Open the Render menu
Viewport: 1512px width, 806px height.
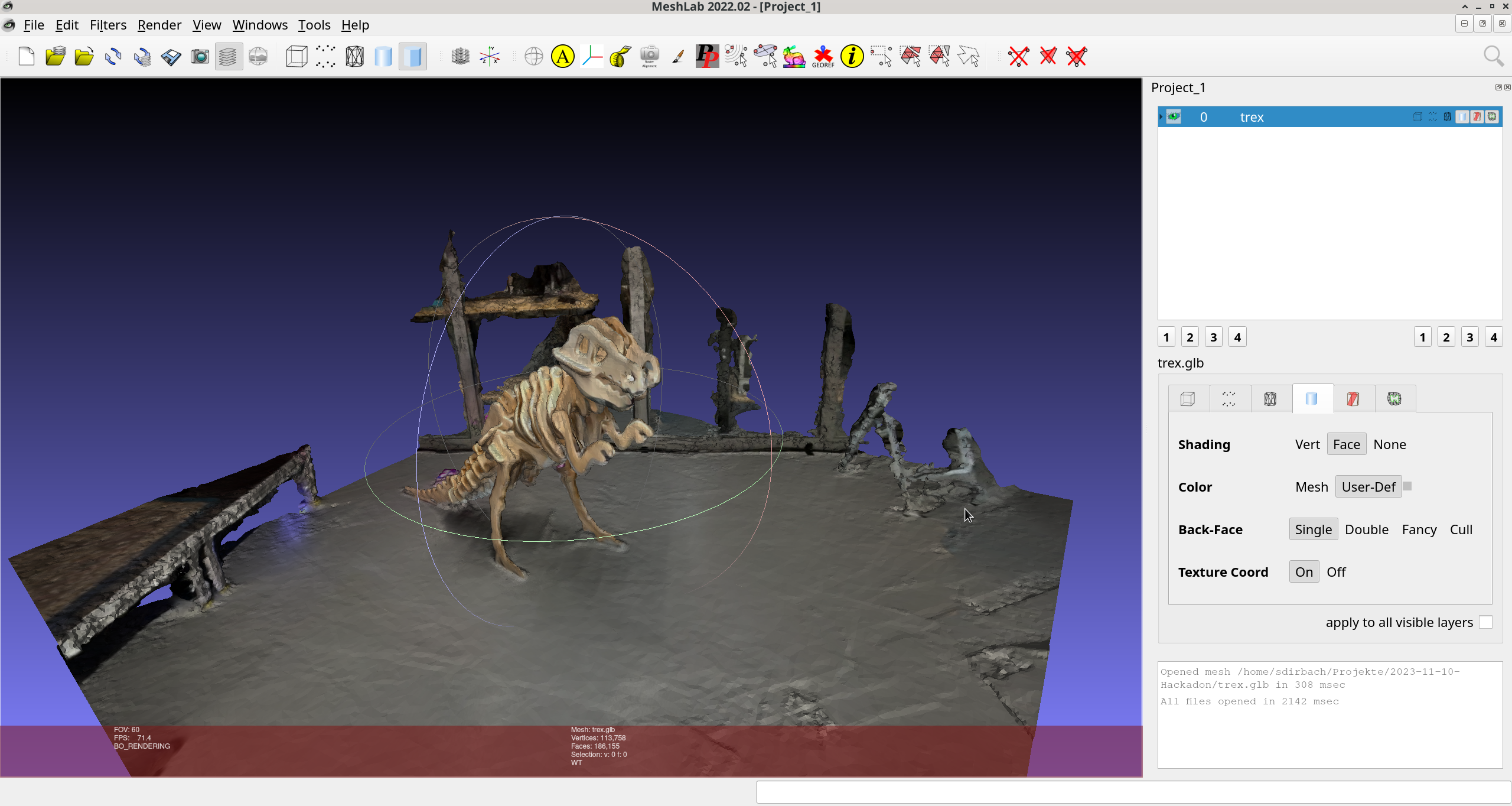[x=159, y=25]
